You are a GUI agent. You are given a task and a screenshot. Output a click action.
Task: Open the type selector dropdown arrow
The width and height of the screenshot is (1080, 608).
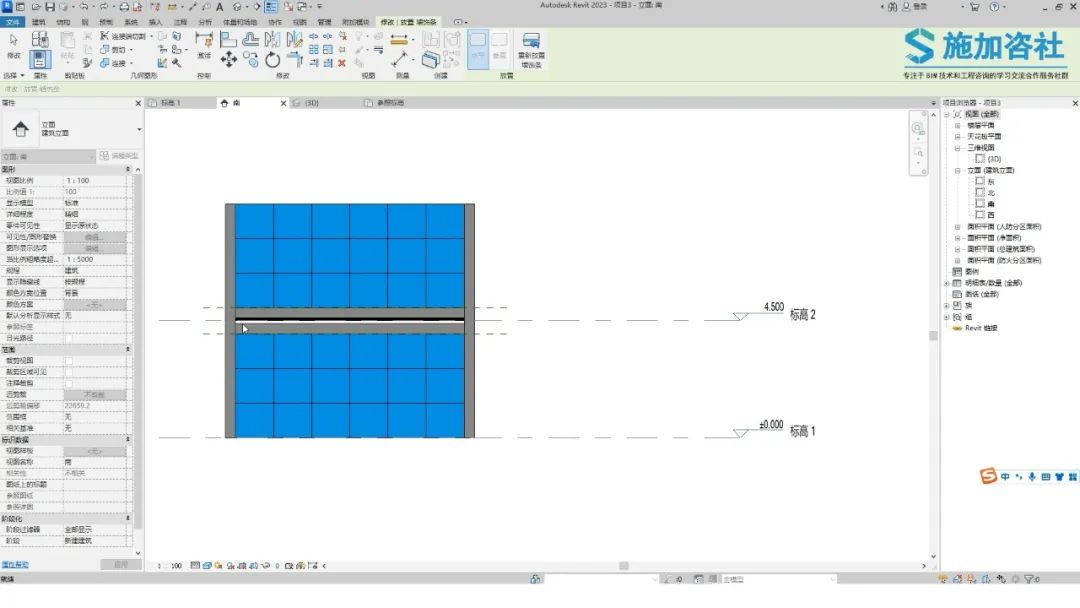(x=139, y=129)
